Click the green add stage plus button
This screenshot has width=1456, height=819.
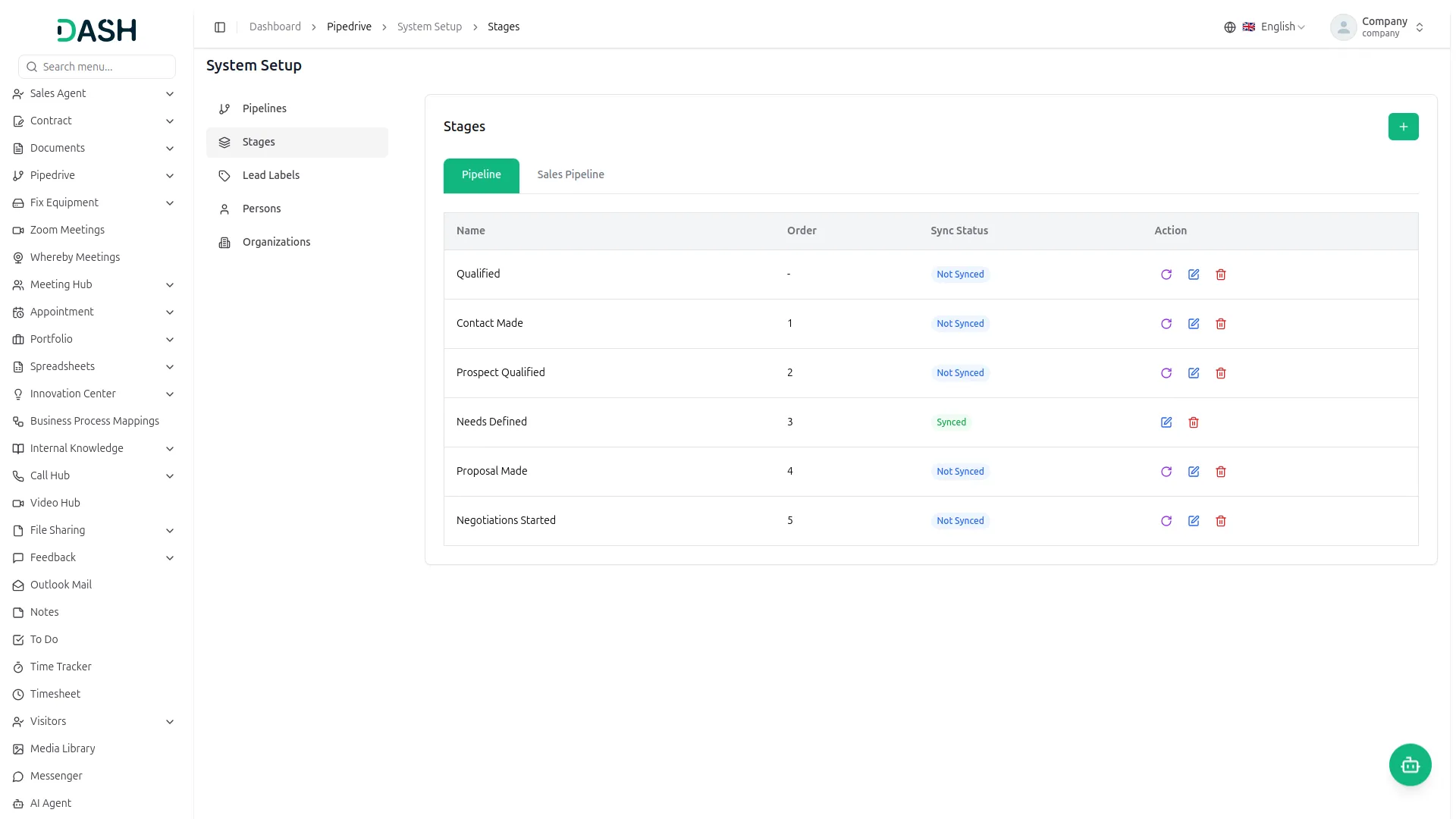(x=1403, y=127)
